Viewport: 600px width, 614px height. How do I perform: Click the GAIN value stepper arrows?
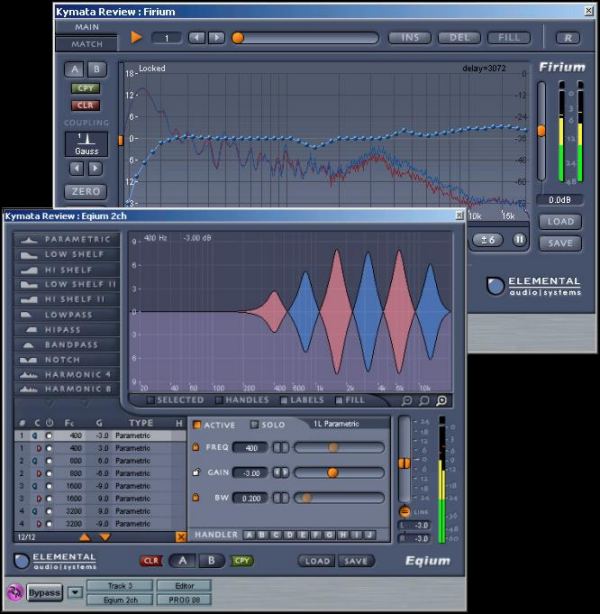coord(281,473)
